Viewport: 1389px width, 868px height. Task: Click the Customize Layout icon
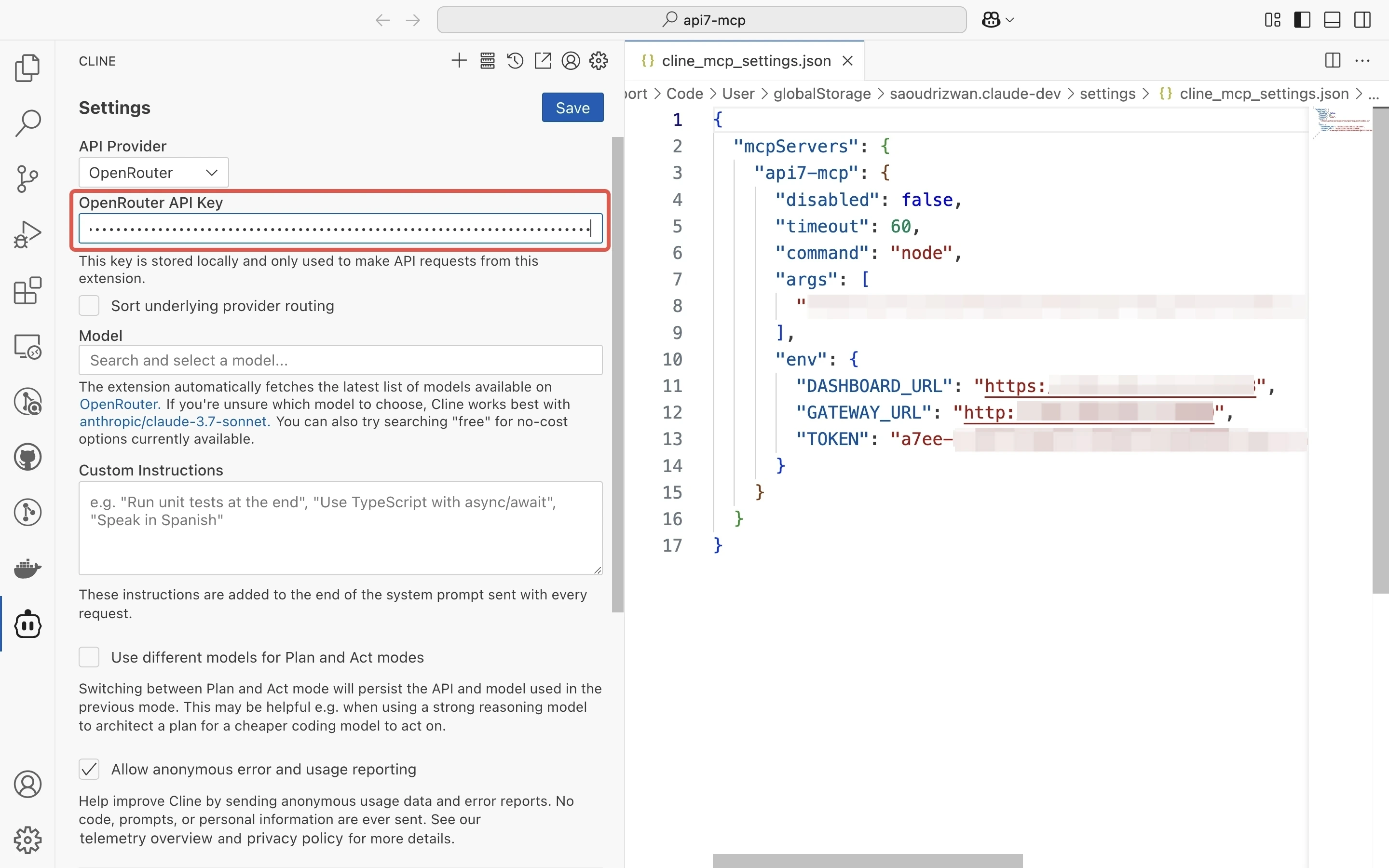(1272, 20)
